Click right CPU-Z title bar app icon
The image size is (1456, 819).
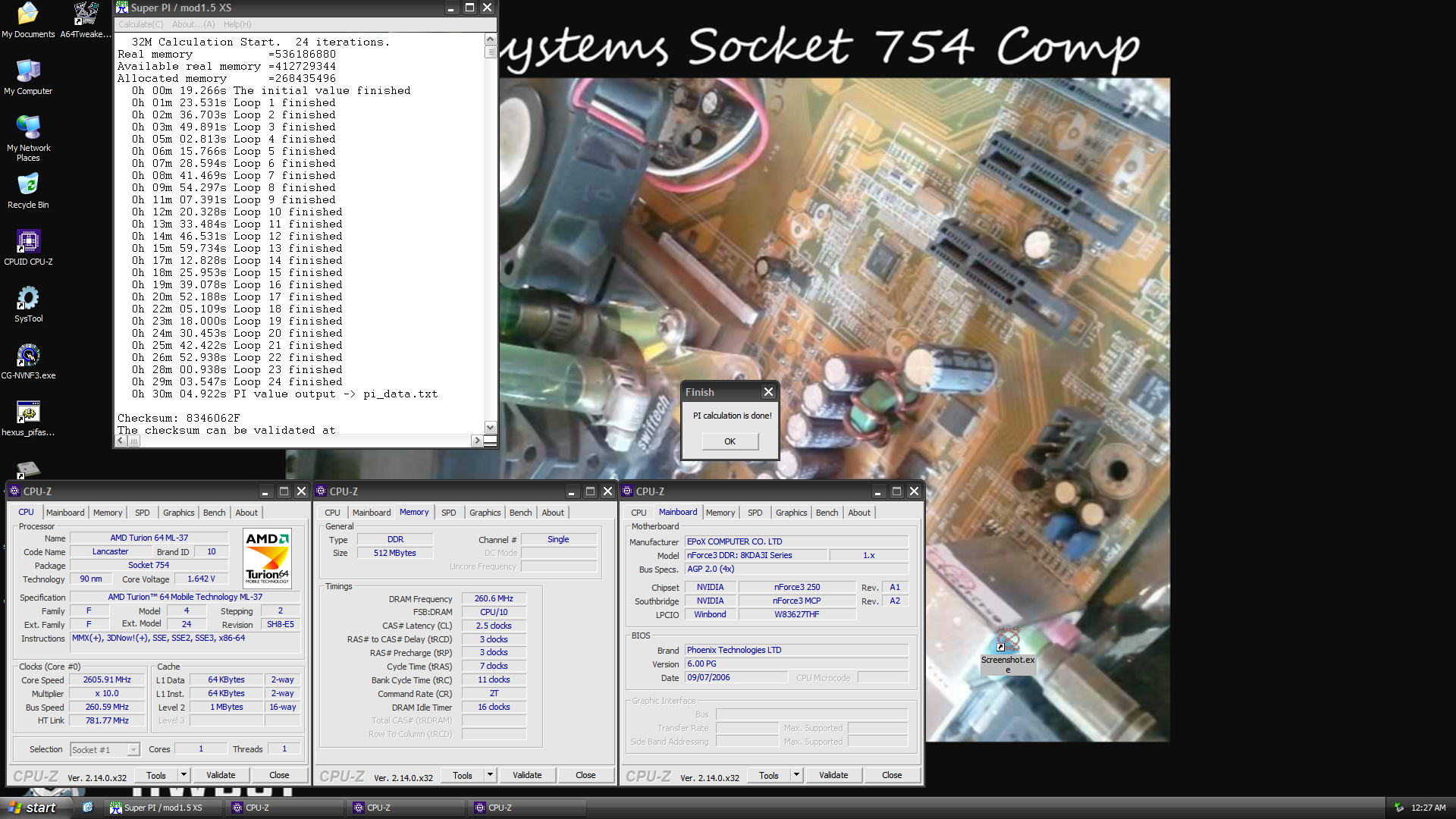627,491
